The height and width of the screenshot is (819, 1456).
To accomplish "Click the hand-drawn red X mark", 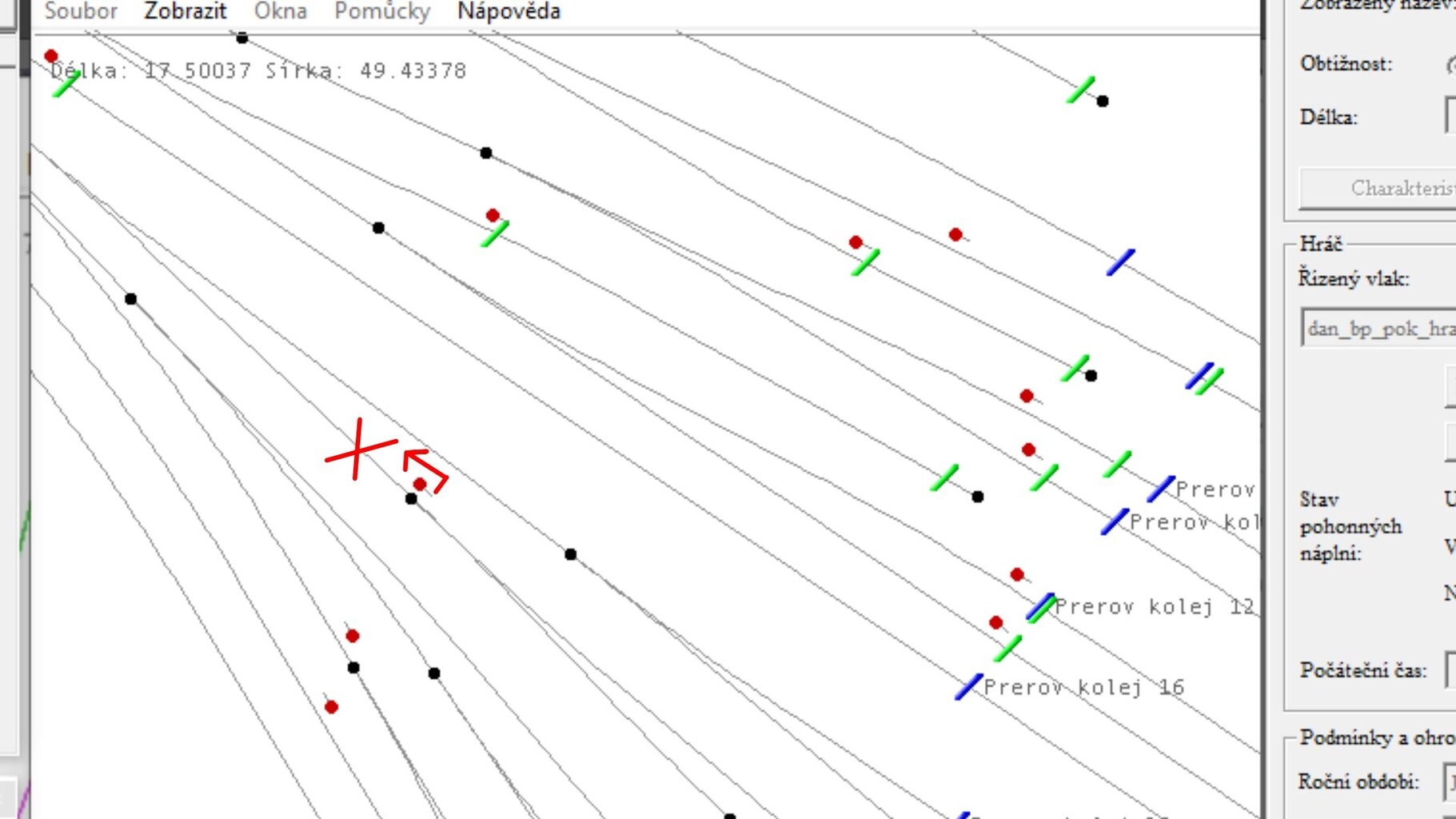I will coord(359,449).
